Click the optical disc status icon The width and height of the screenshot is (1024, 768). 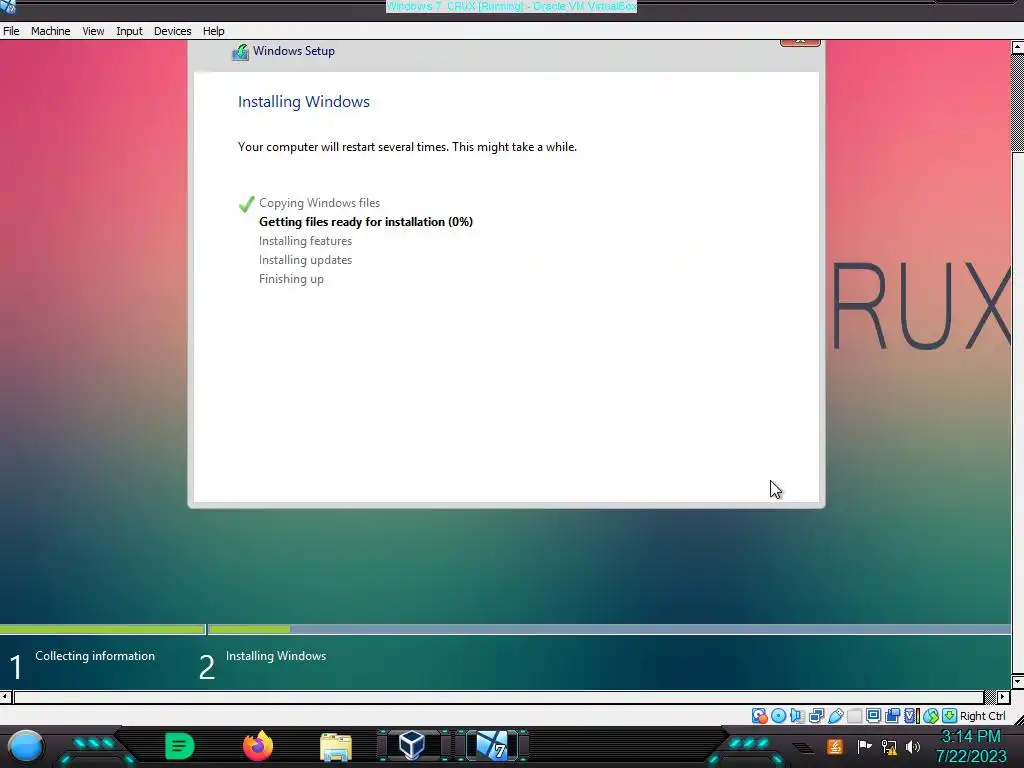(x=778, y=716)
